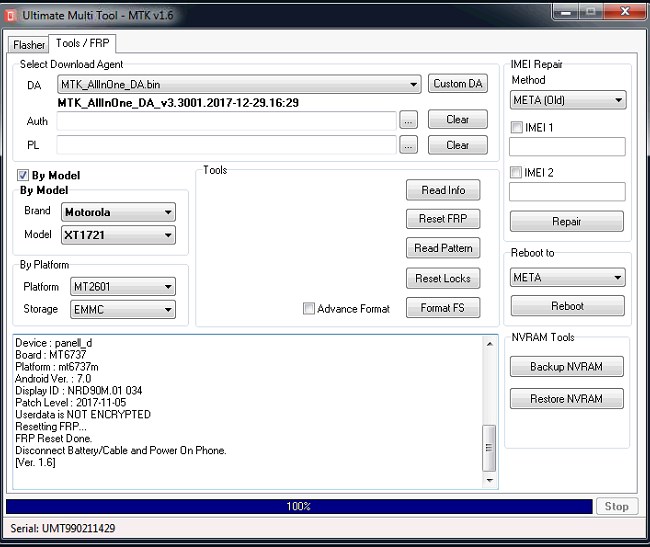Click the 'Board : MT6737' log line
650x547 pixels.
click(51, 355)
